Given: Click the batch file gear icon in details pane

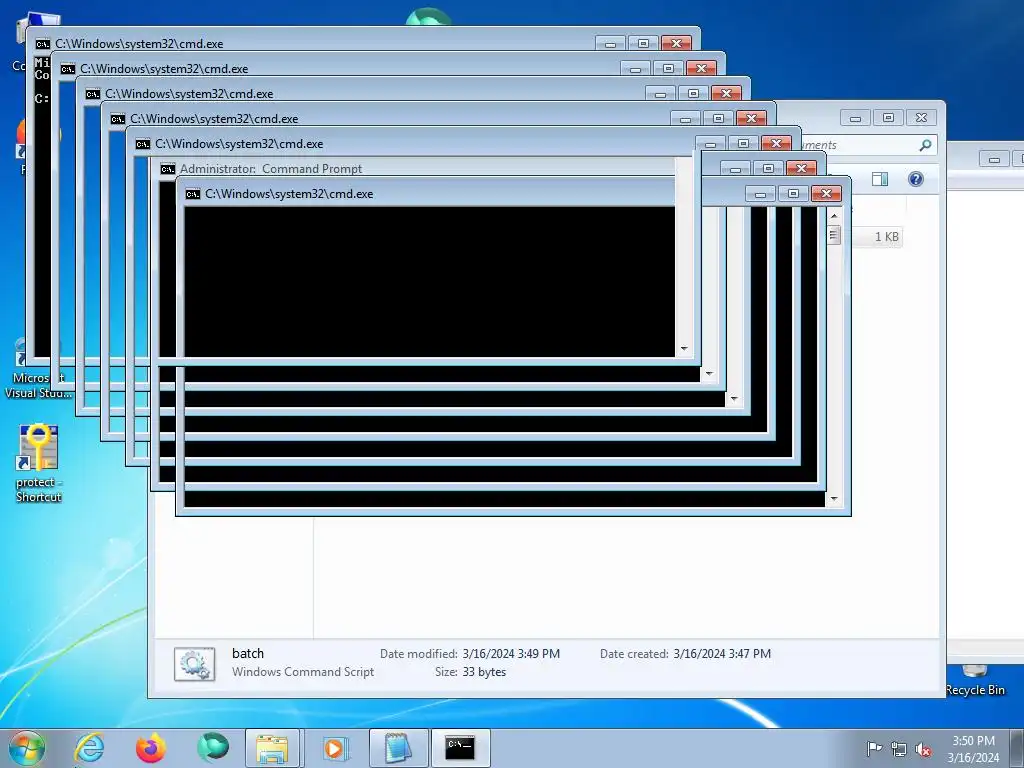Looking at the screenshot, I should [195, 664].
